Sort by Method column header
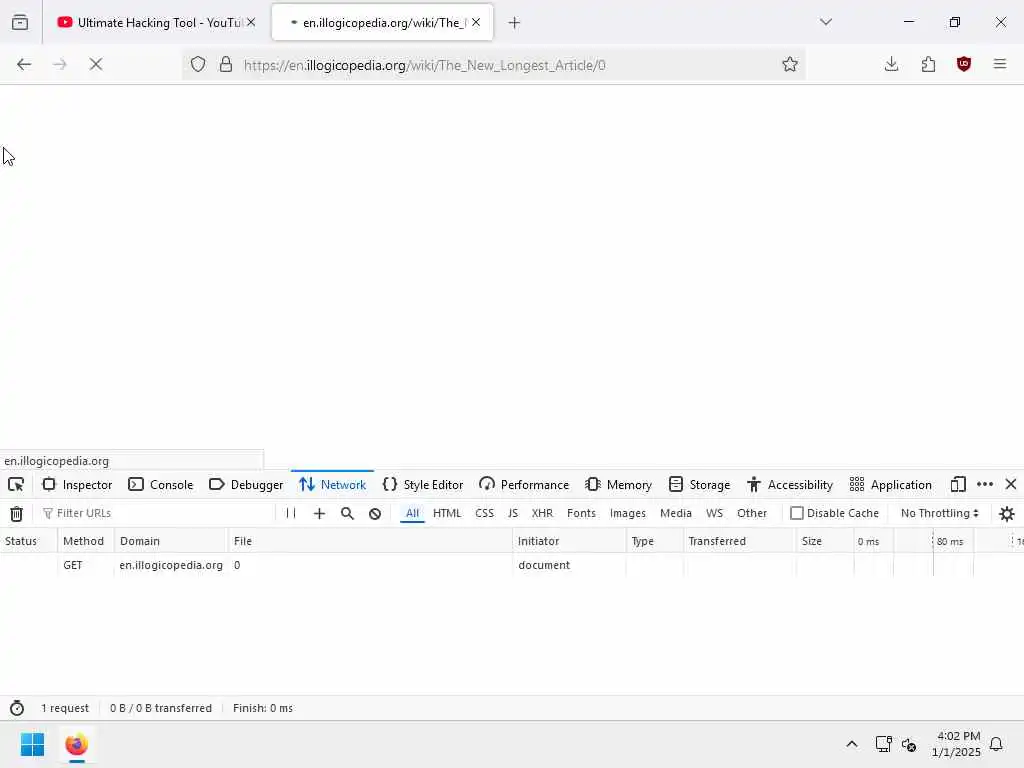1024x768 pixels. pyautogui.click(x=86, y=541)
